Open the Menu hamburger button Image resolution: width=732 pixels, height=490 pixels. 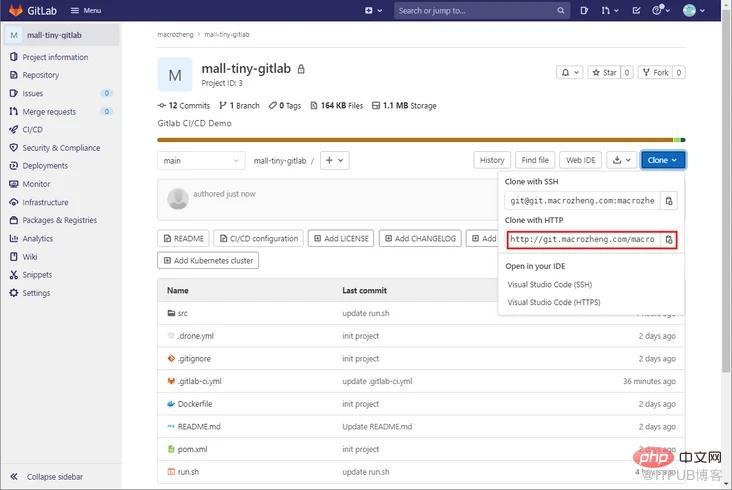(x=86, y=10)
